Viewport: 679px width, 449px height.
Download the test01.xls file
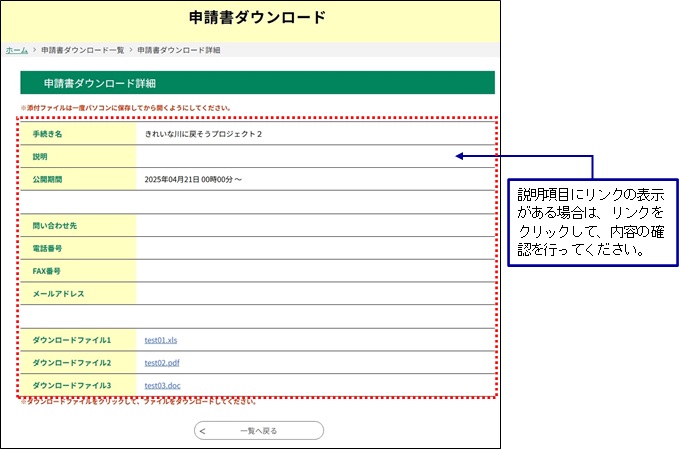tap(161, 340)
